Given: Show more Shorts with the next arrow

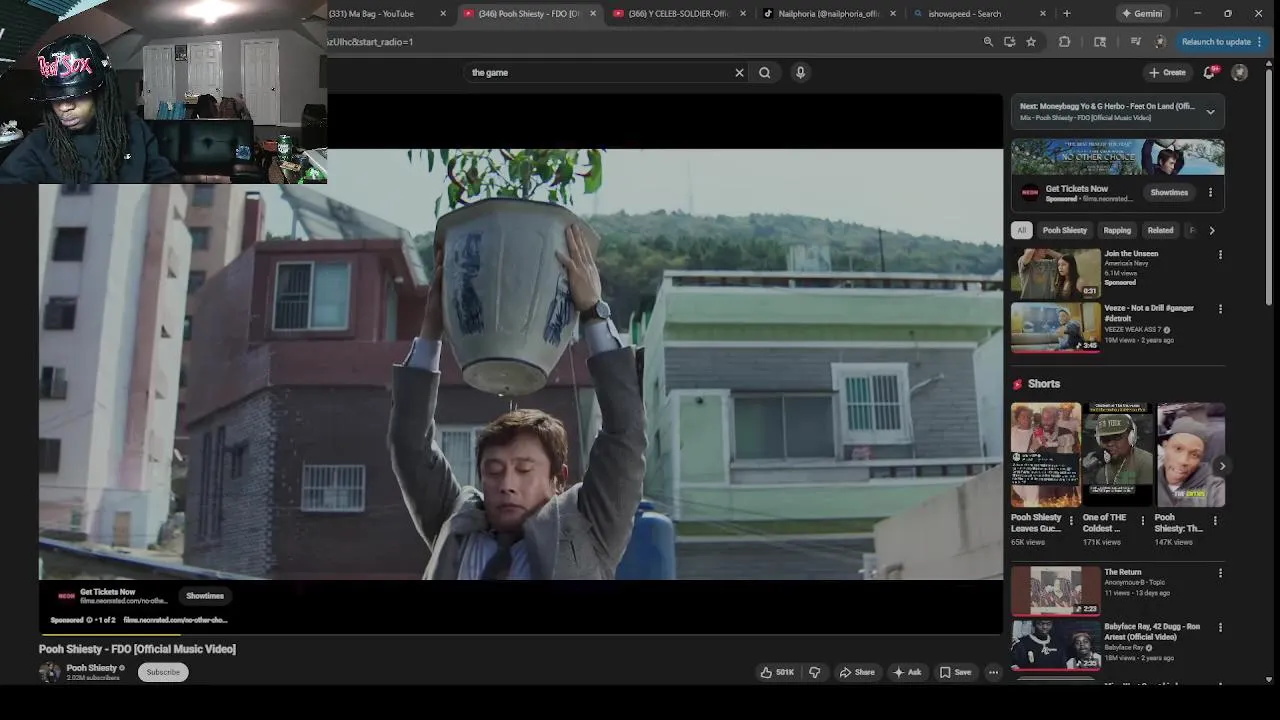Looking at the screenshot, I should click(x=1222, y=466).
